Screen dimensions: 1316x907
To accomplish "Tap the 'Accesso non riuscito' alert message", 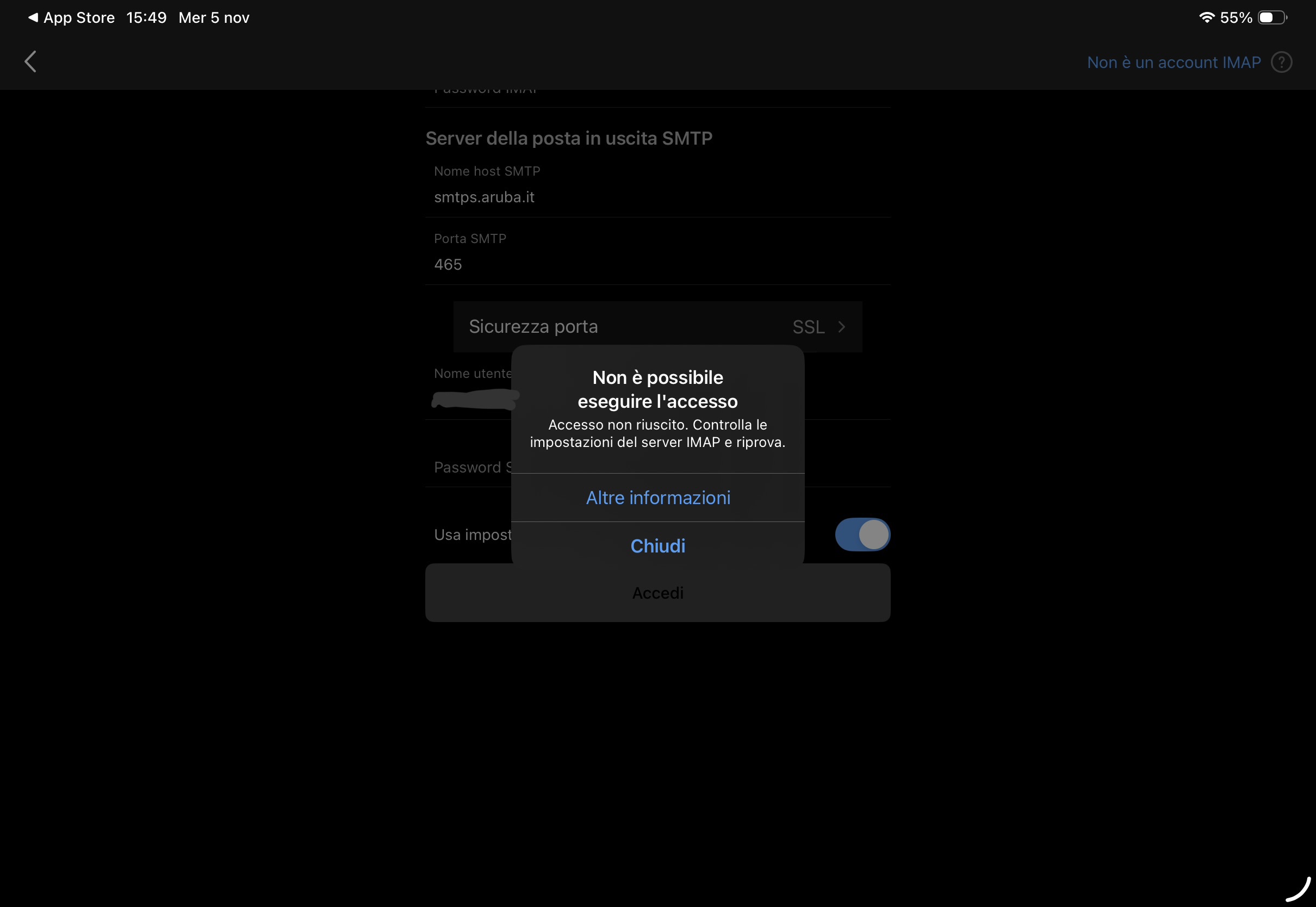I will click(657, 433).
